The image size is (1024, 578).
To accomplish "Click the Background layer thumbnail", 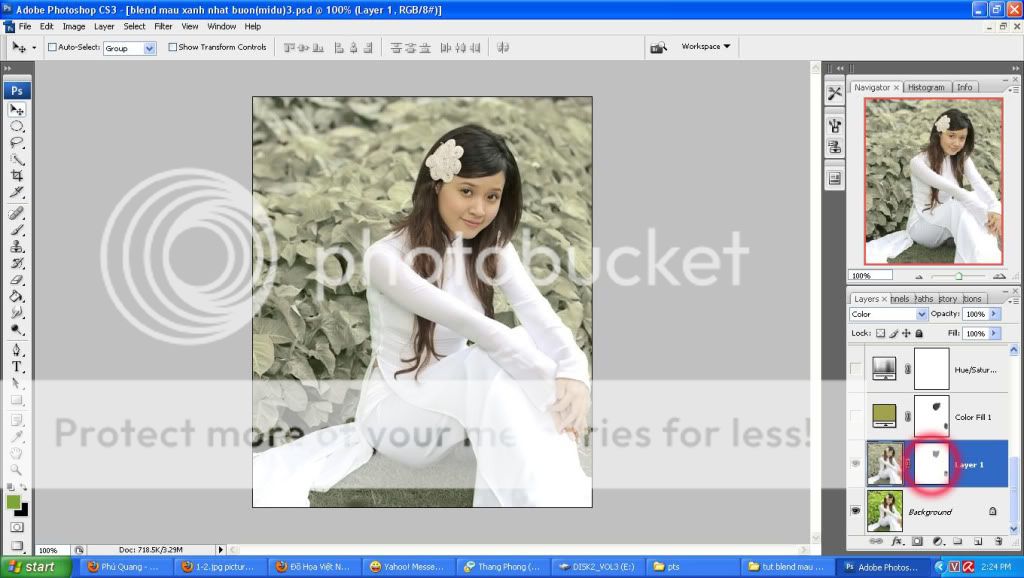I will [x=884, y=511].
